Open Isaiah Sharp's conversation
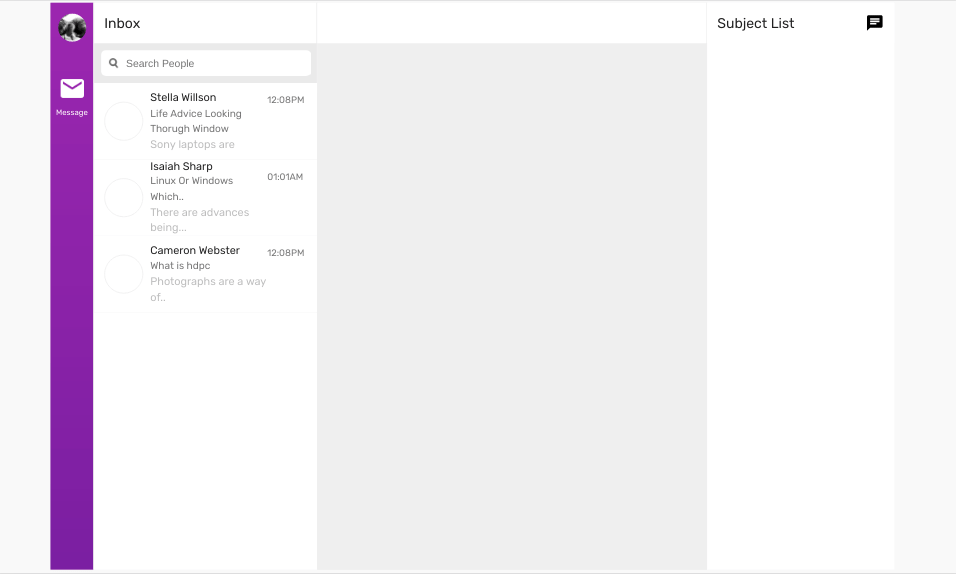Image resolution: width=956 pixels, height=574 pixels. pos(205,198)
